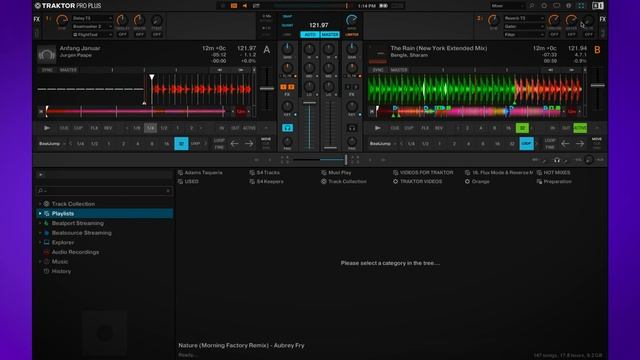Toggle REV reverse mode on Deck B

(x=439, y=128)
